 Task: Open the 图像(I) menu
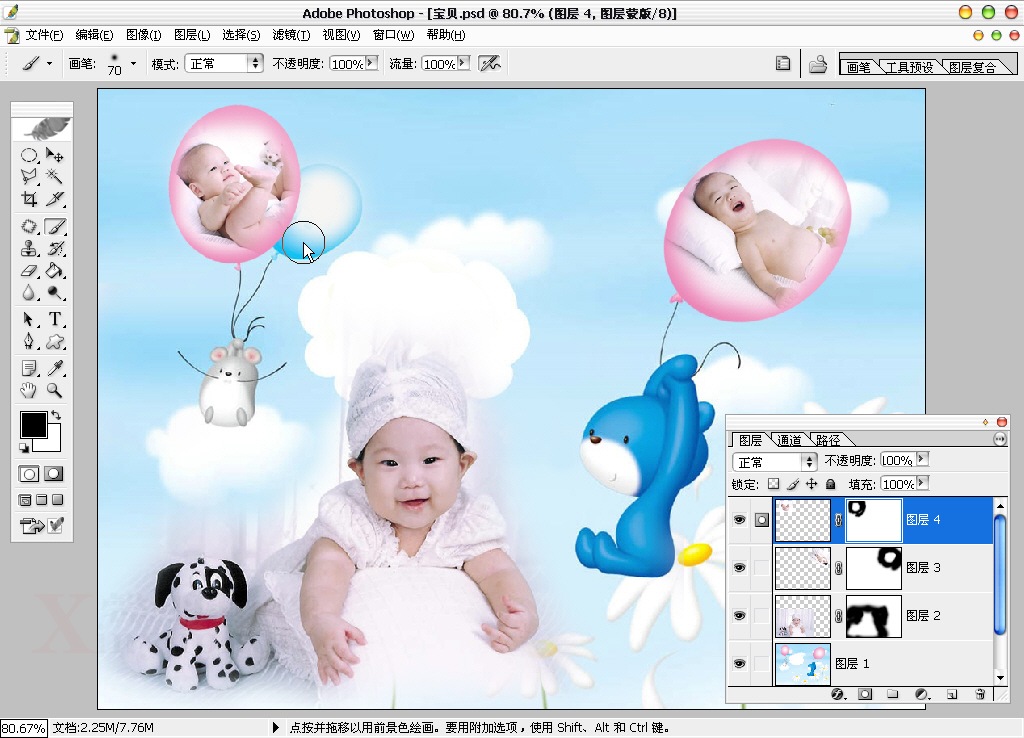144,35
